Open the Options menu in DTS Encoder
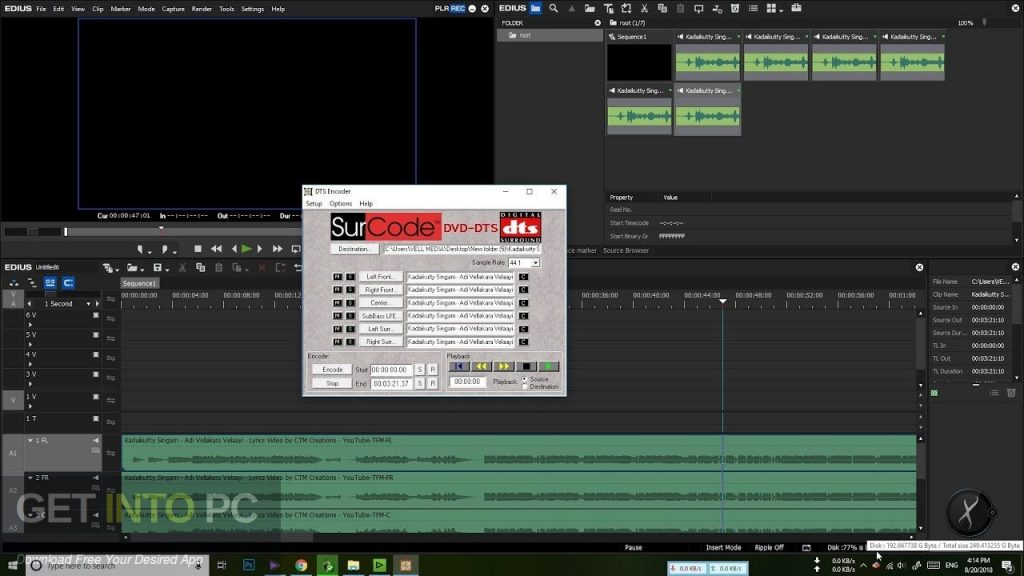Viewport: 1024px width, 576px height. coord(340,204)
